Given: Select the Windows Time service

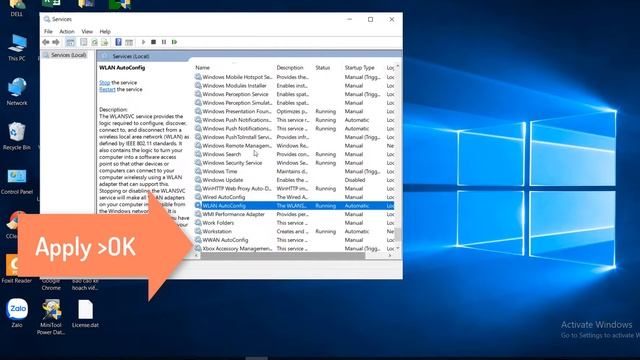Looking at the screenshot, I should pos(294,171).
